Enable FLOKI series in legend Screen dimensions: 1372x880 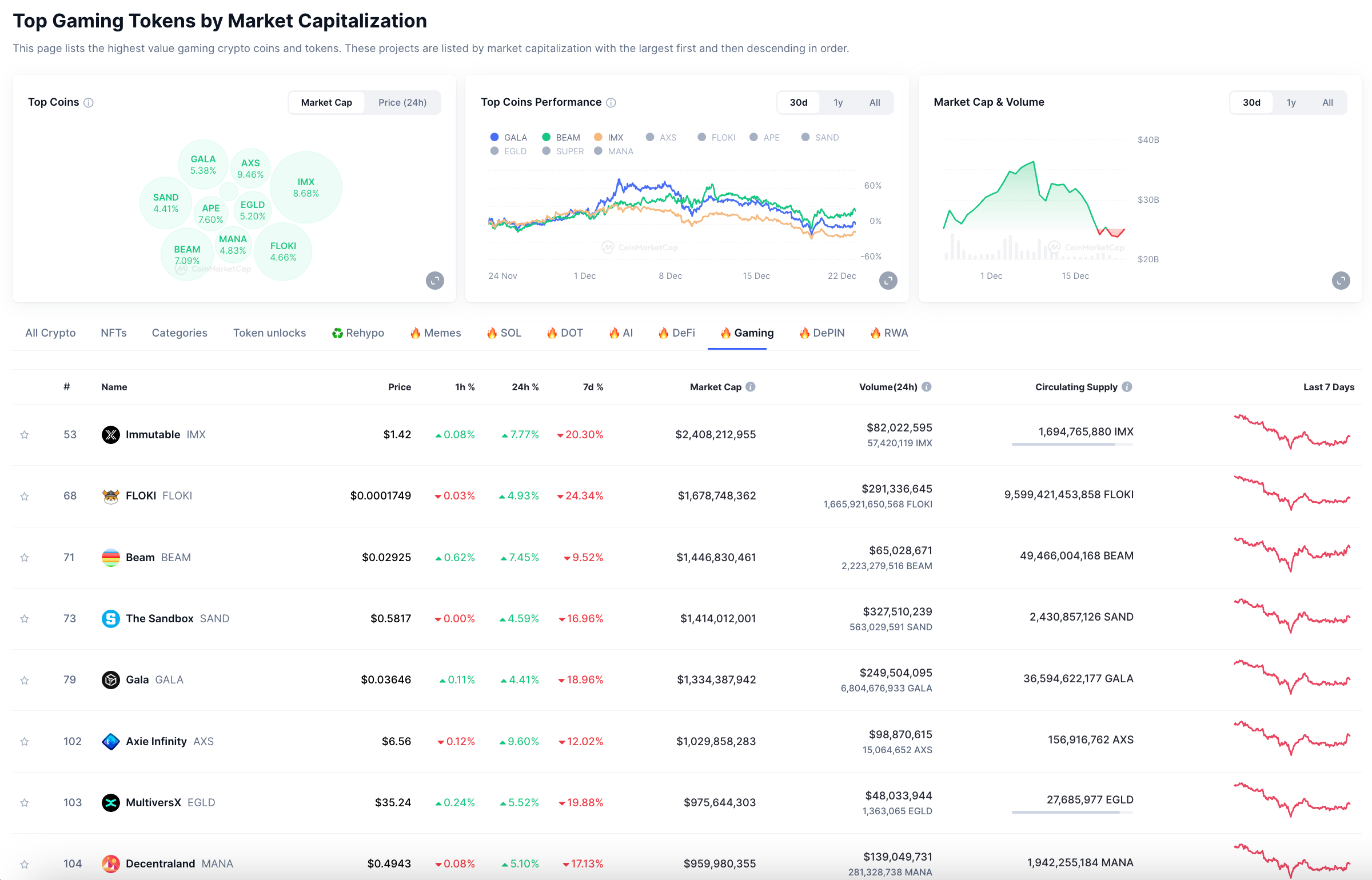pyautogui.click(x=716, y=138)
